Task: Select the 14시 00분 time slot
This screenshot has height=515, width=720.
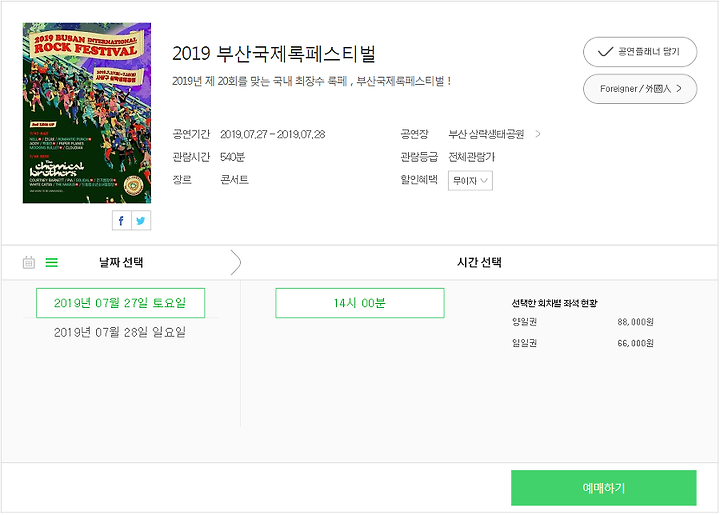Action: click(x=360, y=303)
